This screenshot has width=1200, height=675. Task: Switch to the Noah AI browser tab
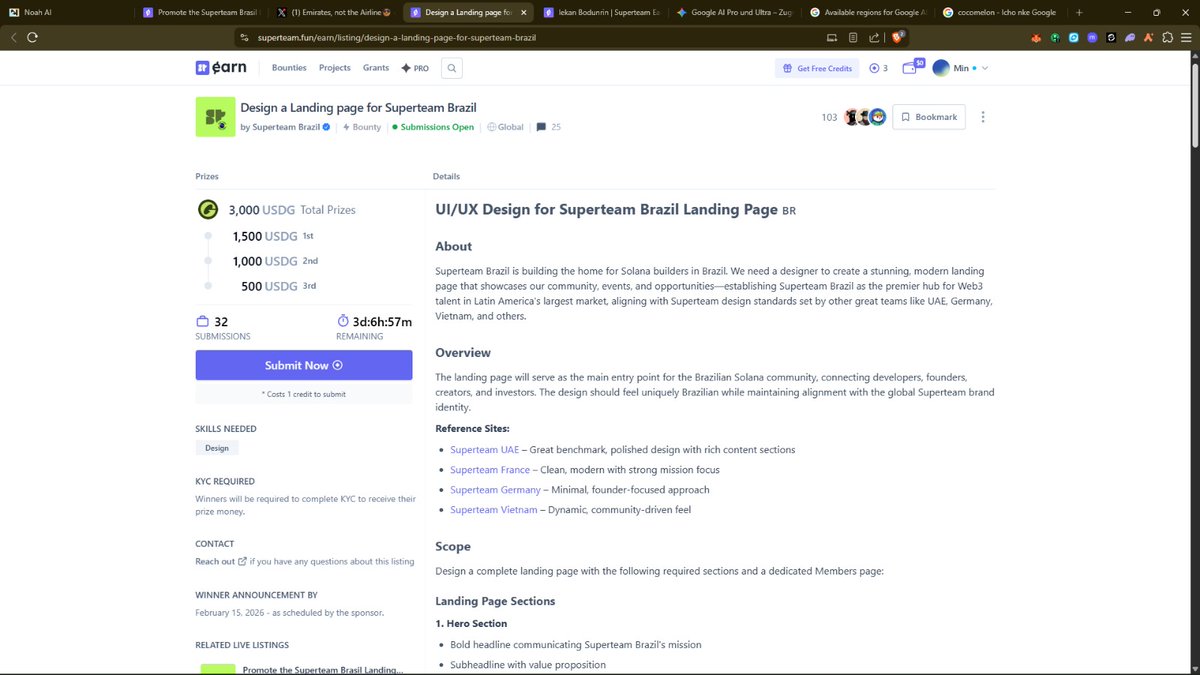(x=67, y=12)
